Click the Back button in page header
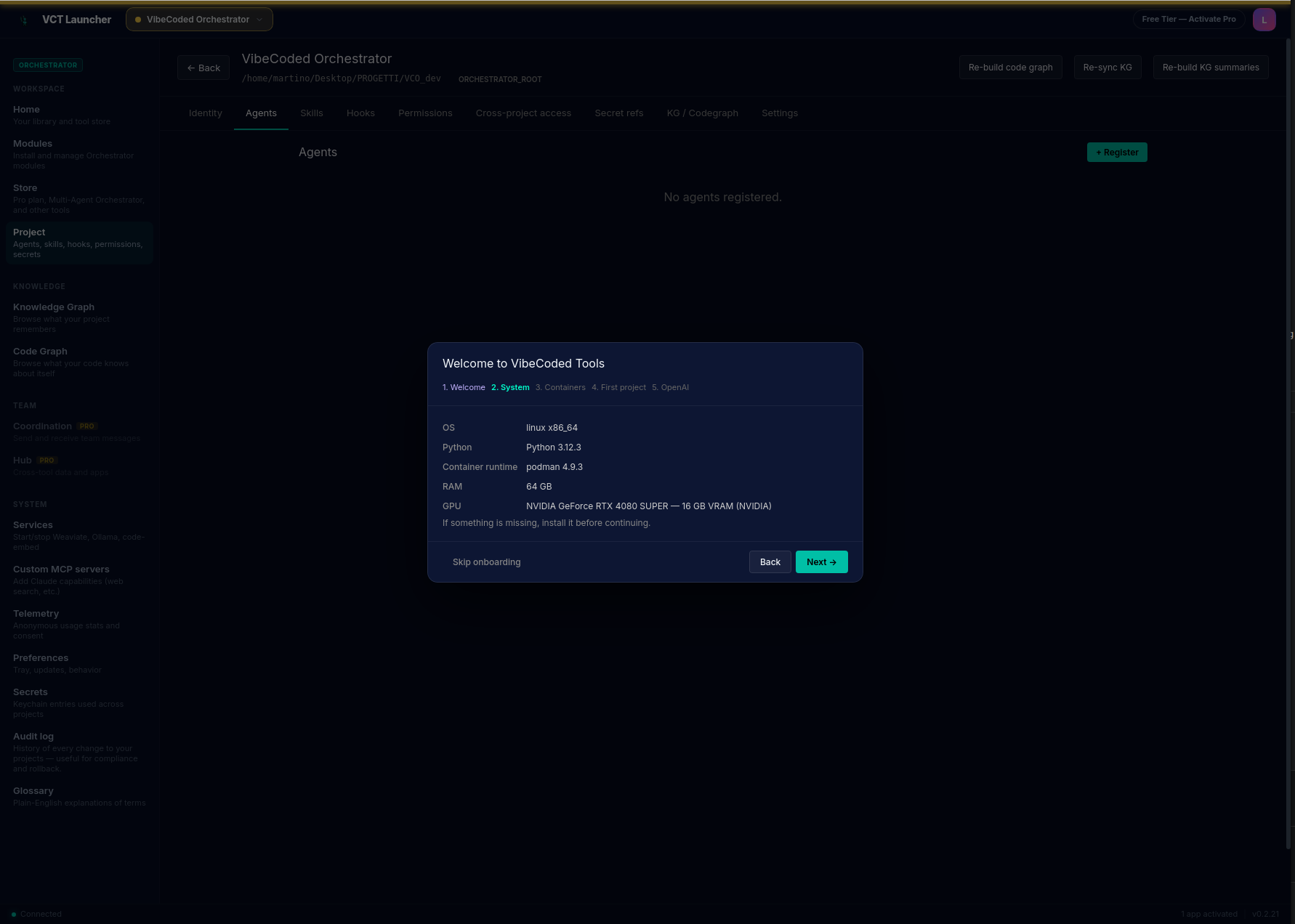The height and width of the screenshot is (924, 1295). (x=203, y=68)
